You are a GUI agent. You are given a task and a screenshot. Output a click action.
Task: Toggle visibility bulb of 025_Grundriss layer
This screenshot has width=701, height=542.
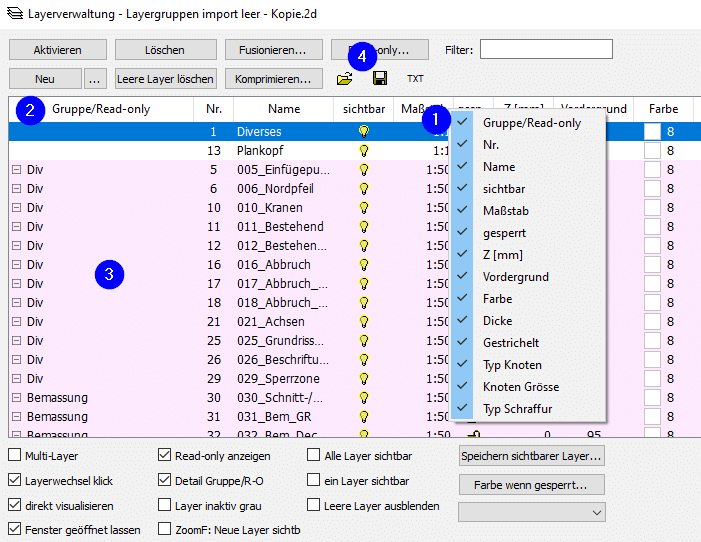364,341
